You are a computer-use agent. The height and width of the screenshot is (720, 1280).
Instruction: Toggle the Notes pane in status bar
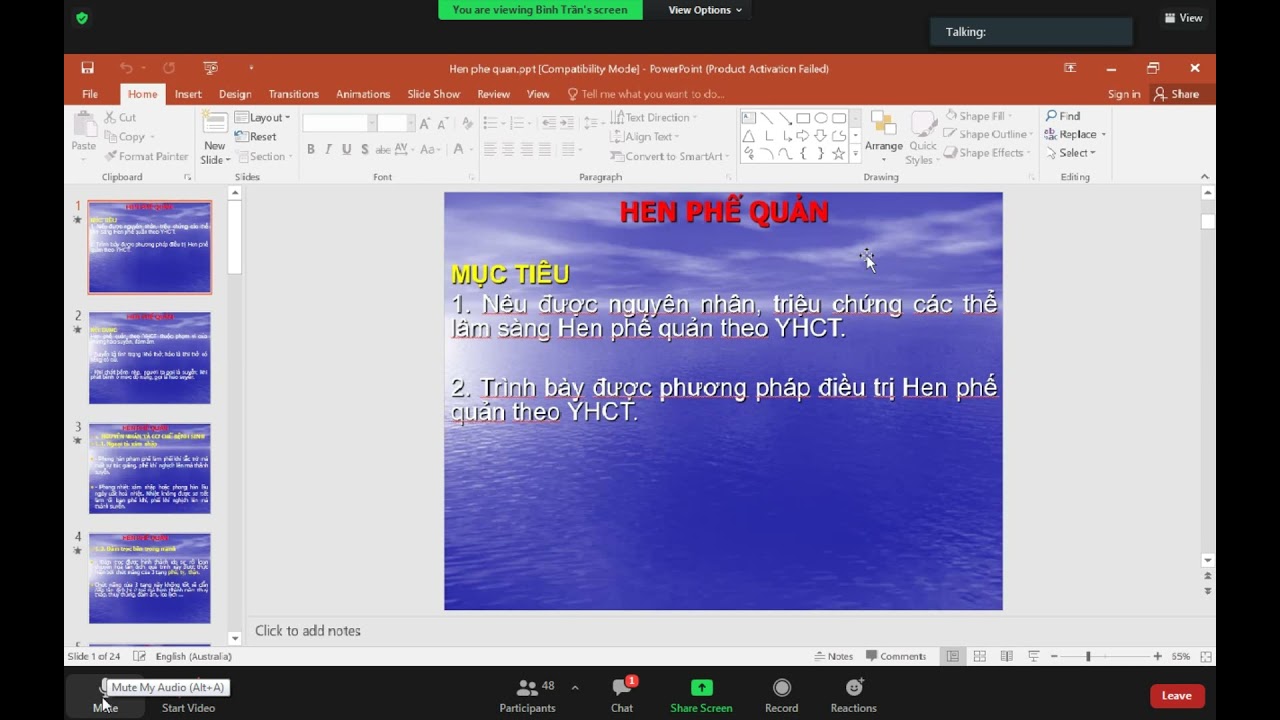(834, 656)
